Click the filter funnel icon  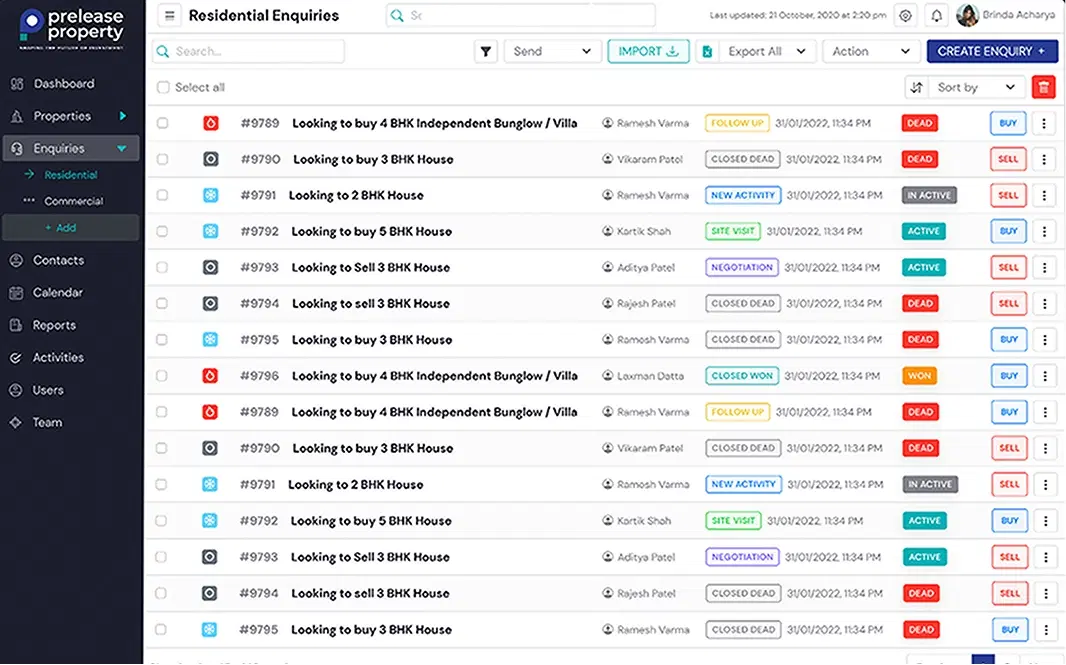click(486, 52)
